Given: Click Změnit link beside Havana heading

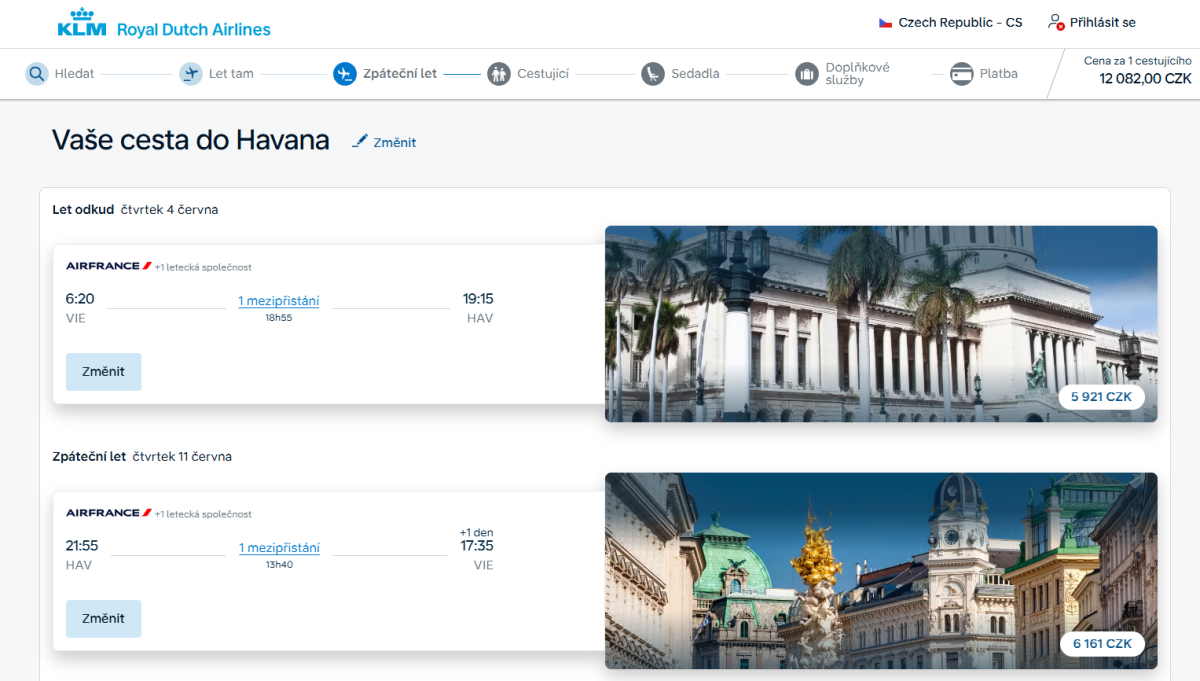Looking at the screenshot, I should [x=385, y=143].
